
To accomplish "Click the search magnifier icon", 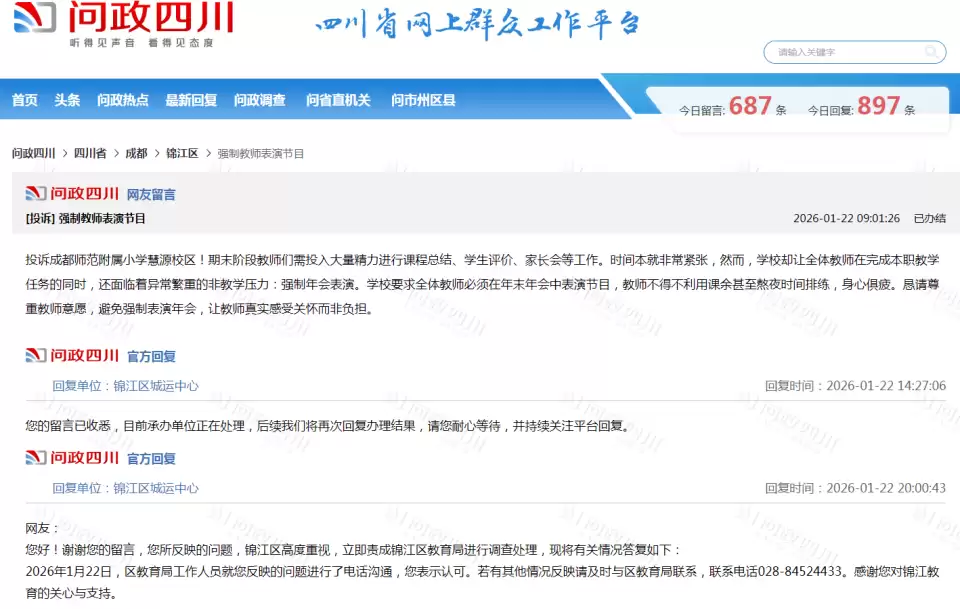I will click(929, 52).
